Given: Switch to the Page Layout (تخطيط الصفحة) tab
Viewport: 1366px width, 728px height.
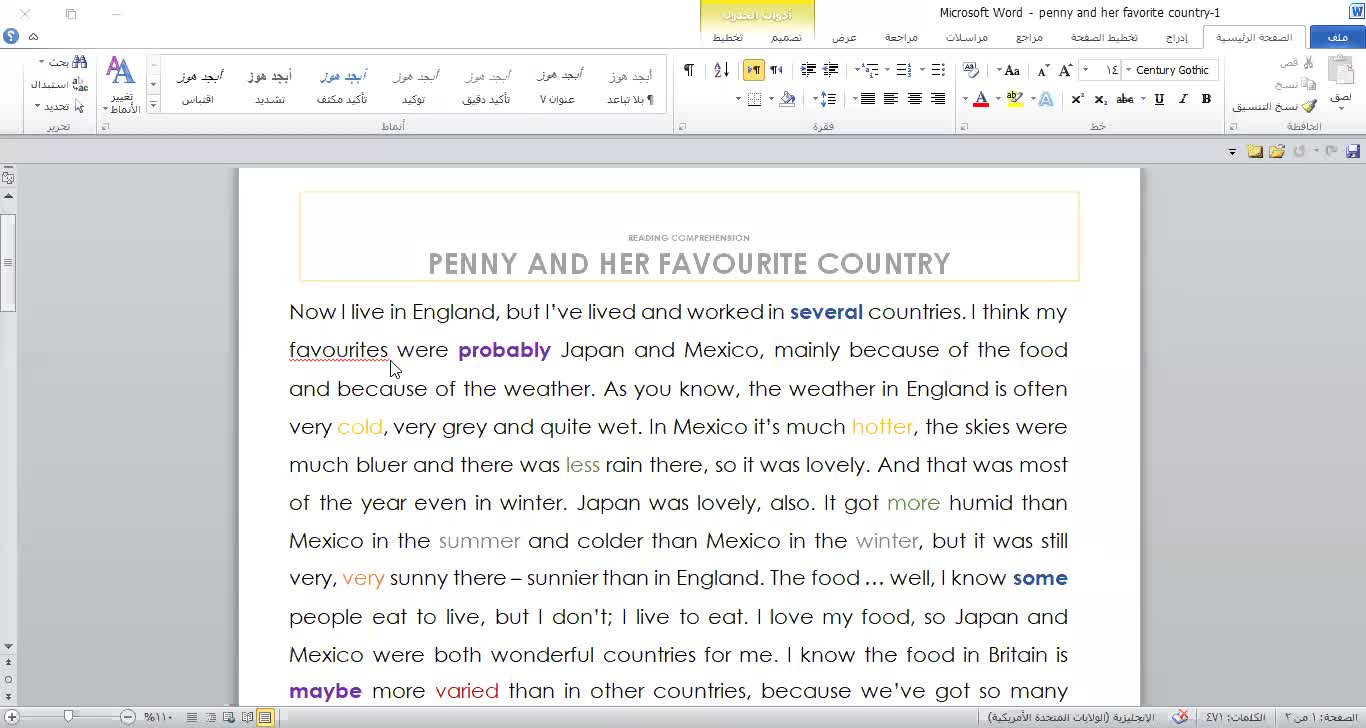Looking at the screenshot, I should 1104,37.
